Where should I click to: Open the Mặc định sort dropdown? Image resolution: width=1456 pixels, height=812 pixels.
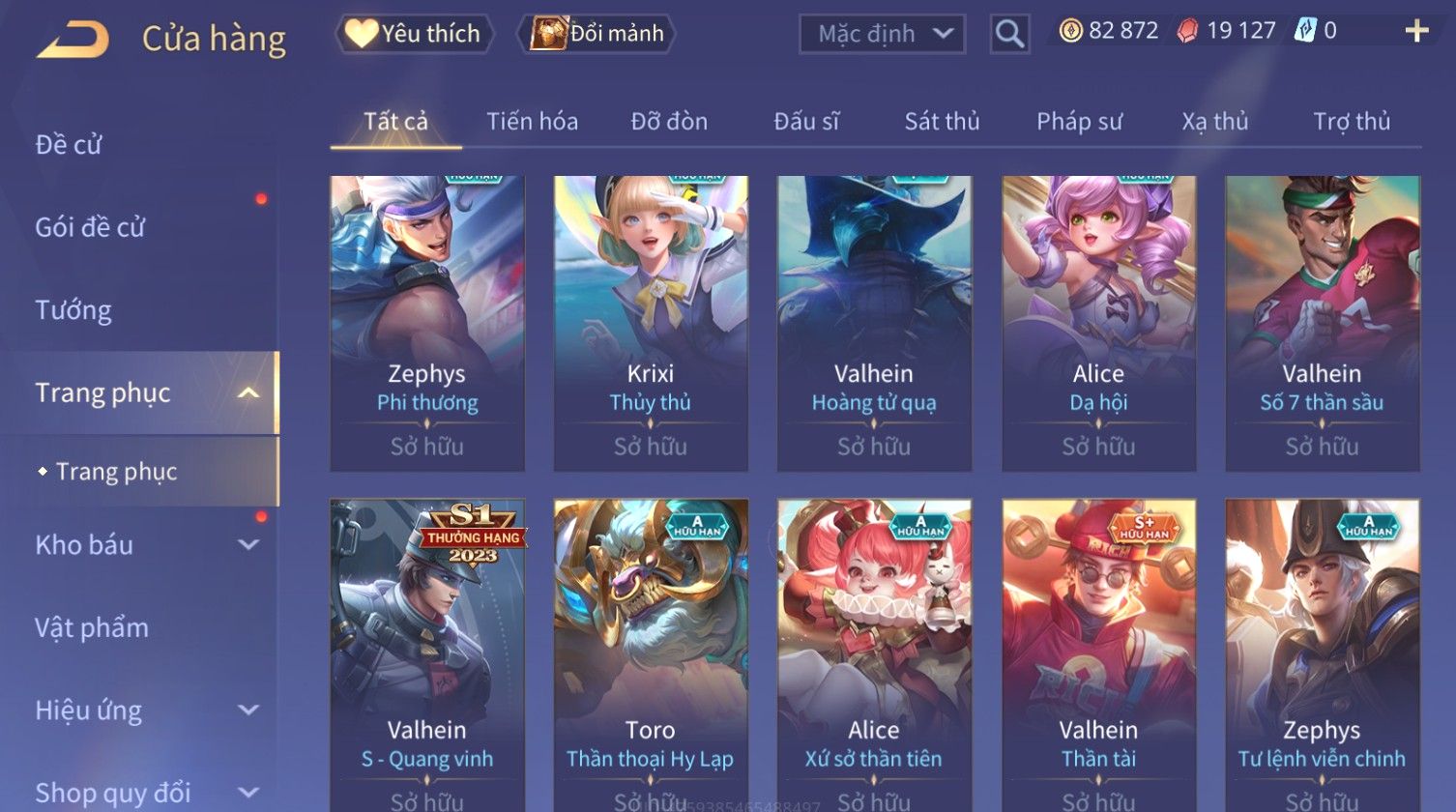882,35
